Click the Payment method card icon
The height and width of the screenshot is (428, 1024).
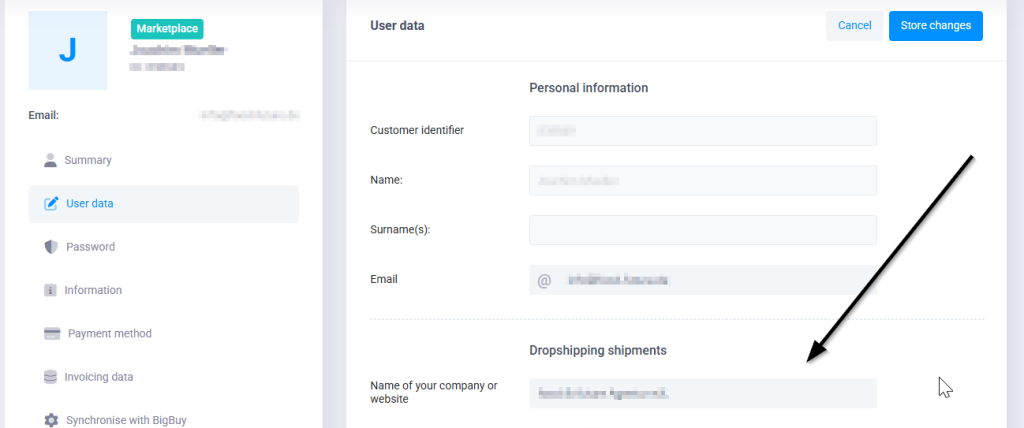point(52,333)
